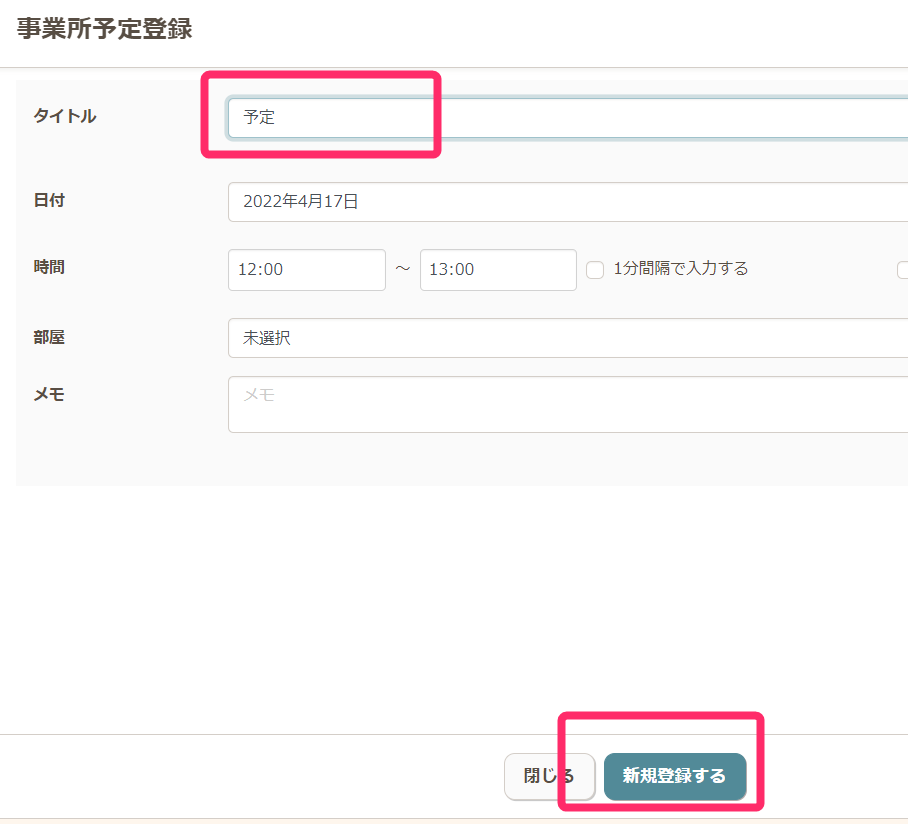Screen dimensions: 908x824
Task: Open the start time field 12:00
Action: 306,270
